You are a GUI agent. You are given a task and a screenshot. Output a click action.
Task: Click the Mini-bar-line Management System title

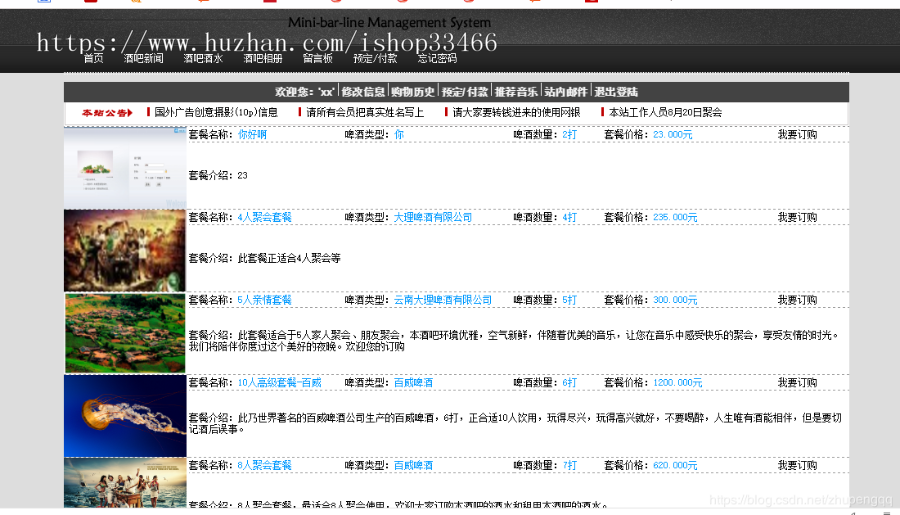tap(389, 23)
